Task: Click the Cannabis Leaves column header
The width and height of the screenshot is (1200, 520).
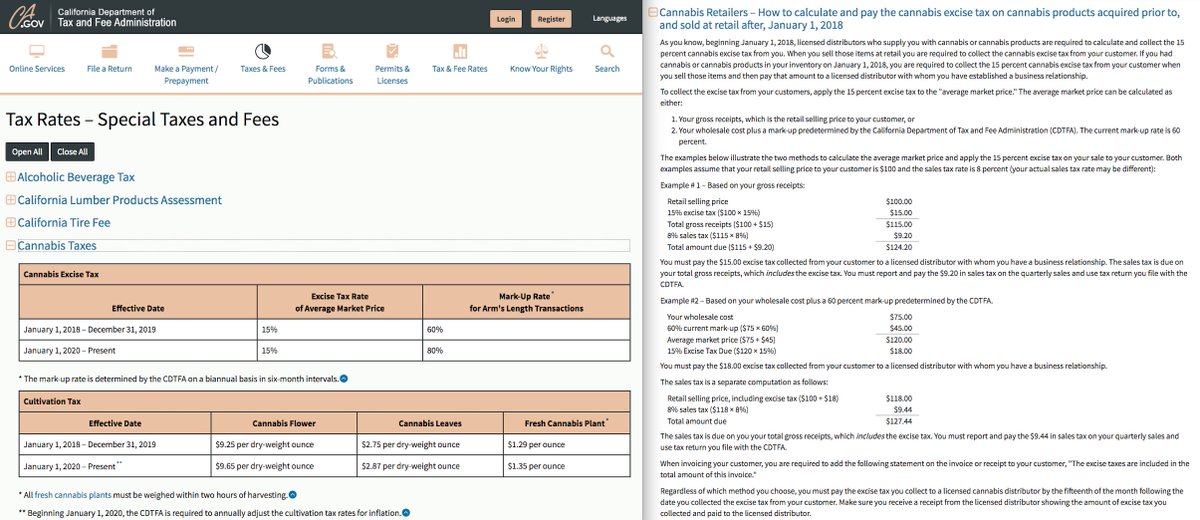Action: tap(430, 423)
